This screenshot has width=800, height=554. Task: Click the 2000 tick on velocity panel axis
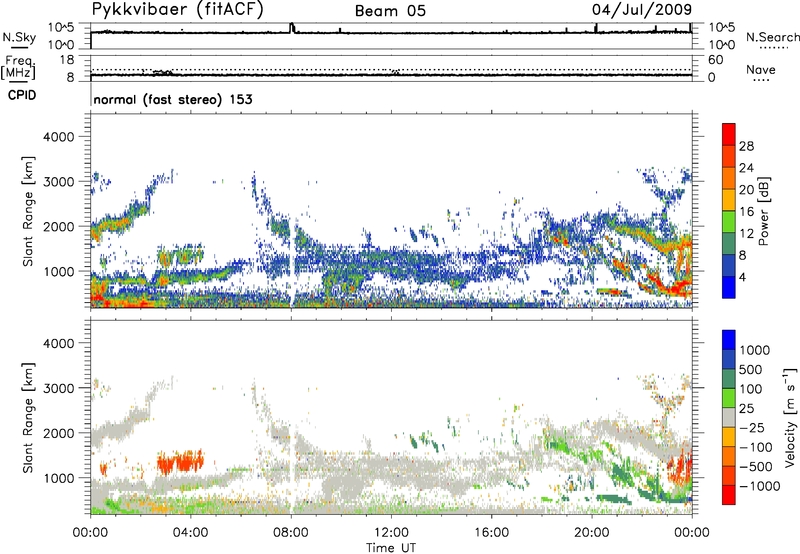[x=59, y=433]
